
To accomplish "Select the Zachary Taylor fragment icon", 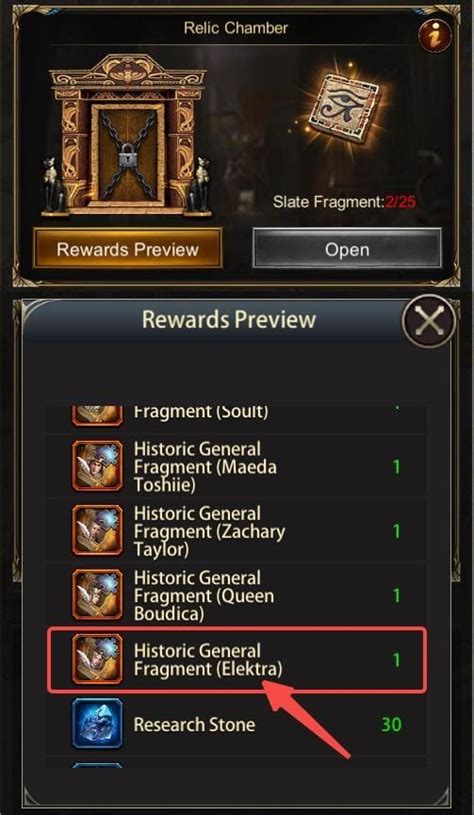I will tap(98, 530).
